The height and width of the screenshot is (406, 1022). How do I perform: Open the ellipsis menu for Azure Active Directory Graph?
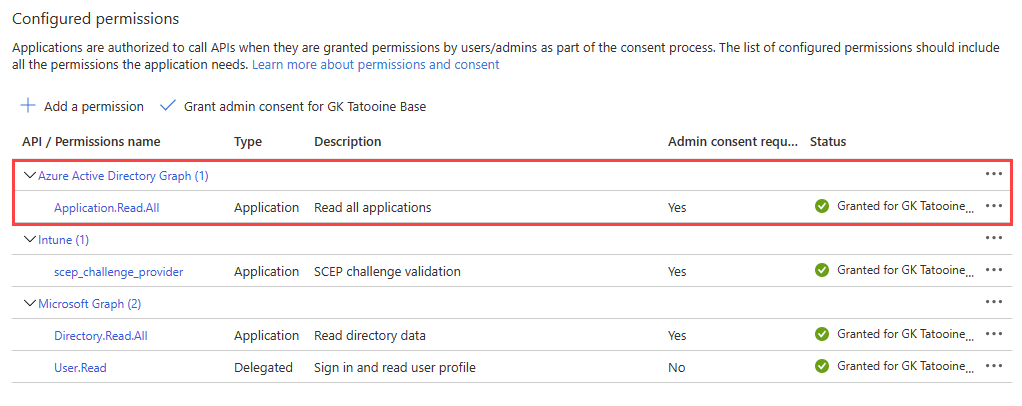click(993, 174)
